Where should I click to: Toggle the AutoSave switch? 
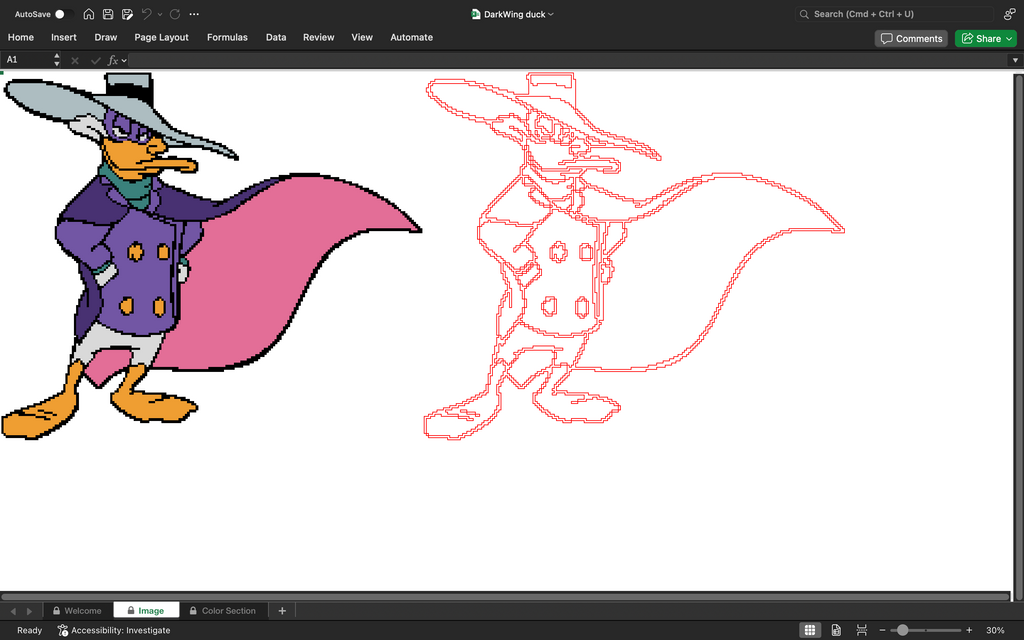63,14
